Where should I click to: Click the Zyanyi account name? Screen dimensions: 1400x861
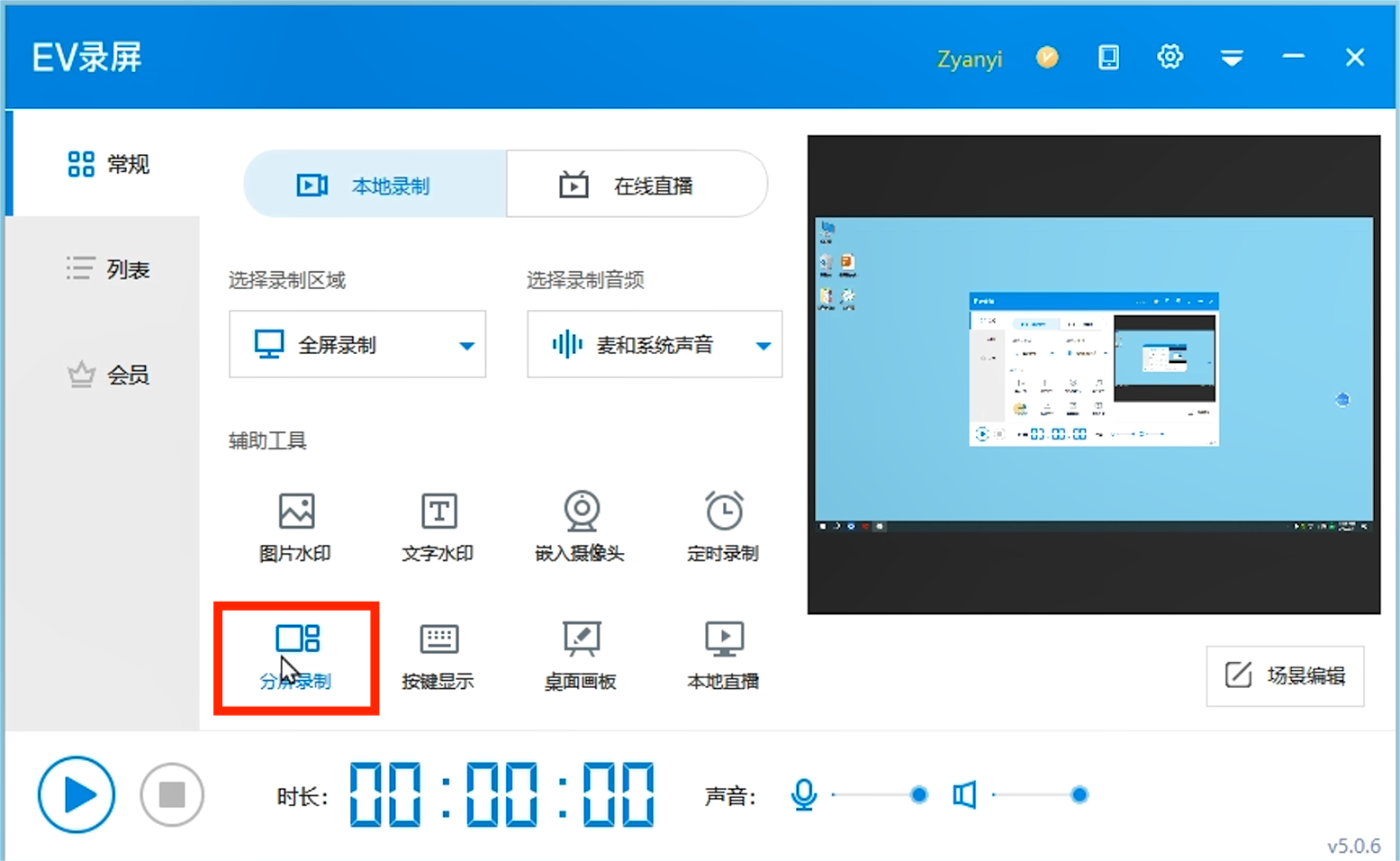click(x=969, y=59)
